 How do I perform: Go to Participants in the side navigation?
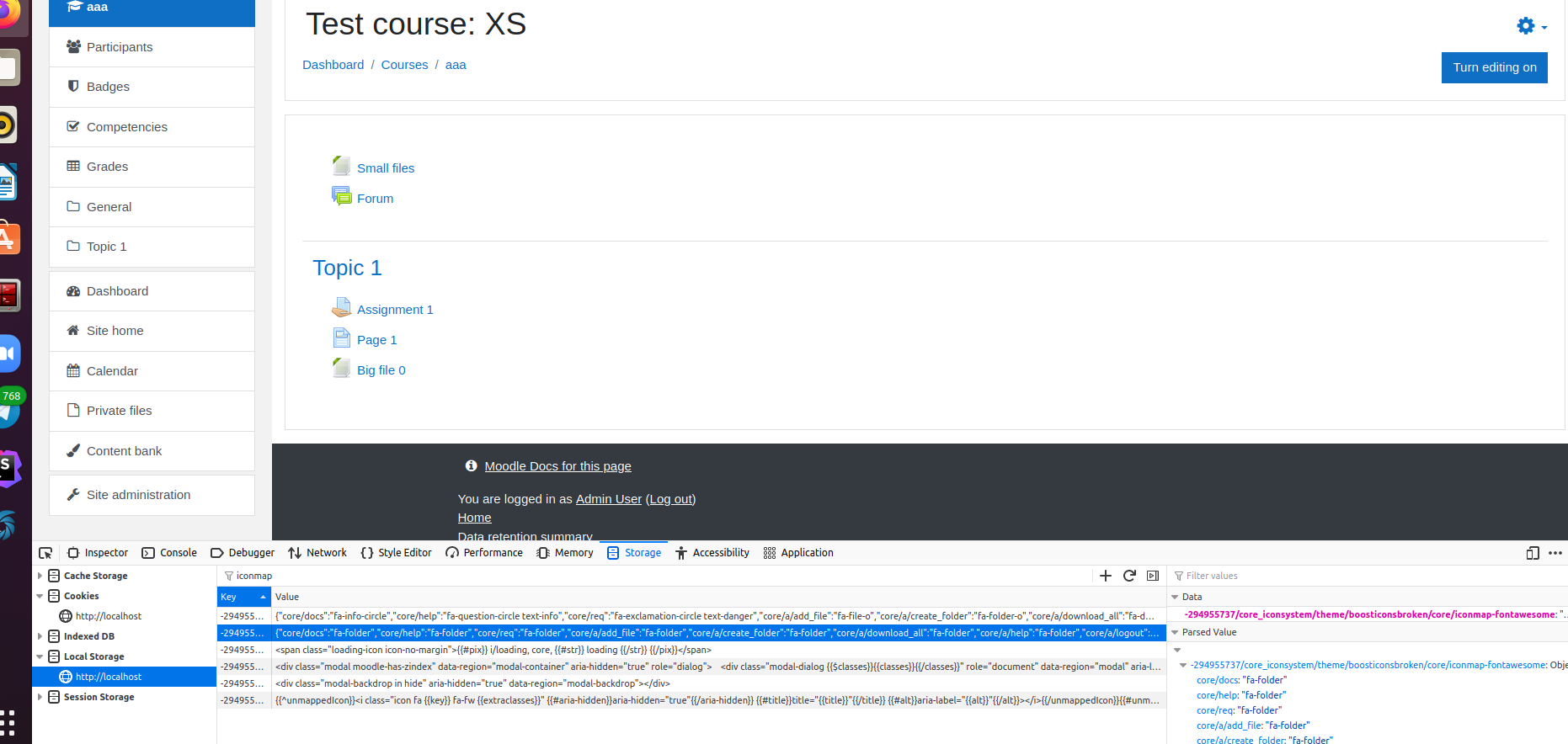(152, 47)
